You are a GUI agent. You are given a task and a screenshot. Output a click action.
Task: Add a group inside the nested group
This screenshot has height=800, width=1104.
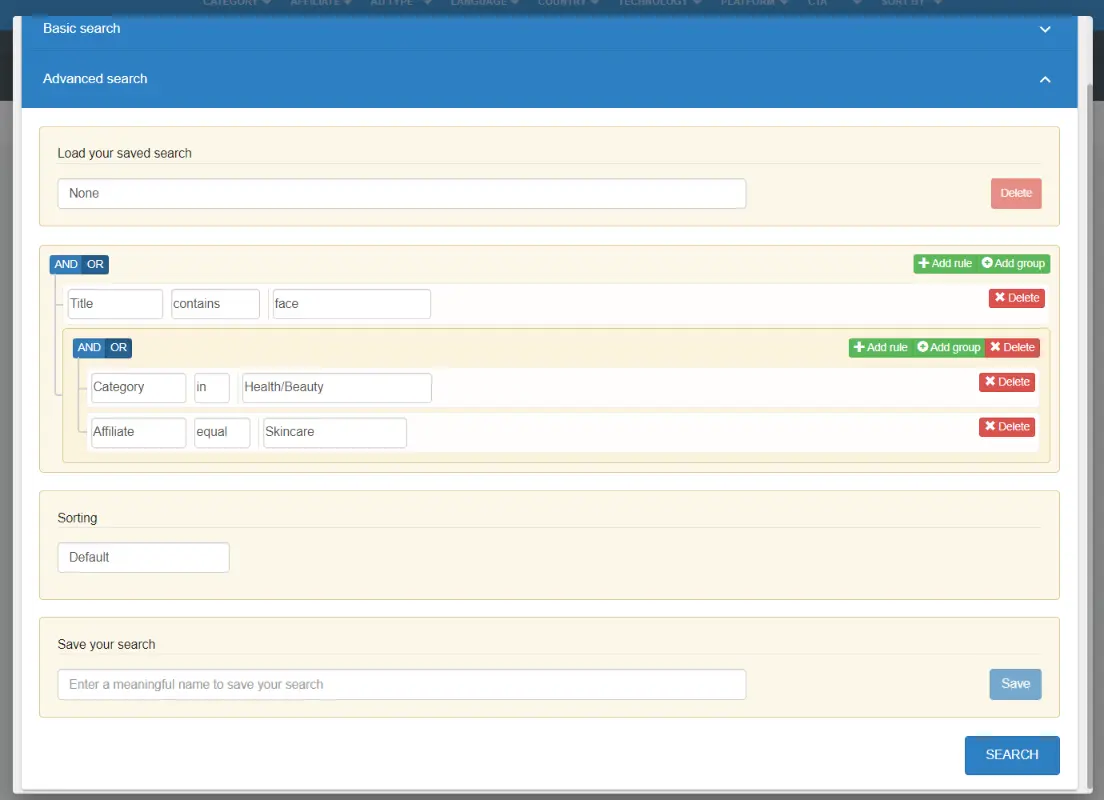(949, 348)
